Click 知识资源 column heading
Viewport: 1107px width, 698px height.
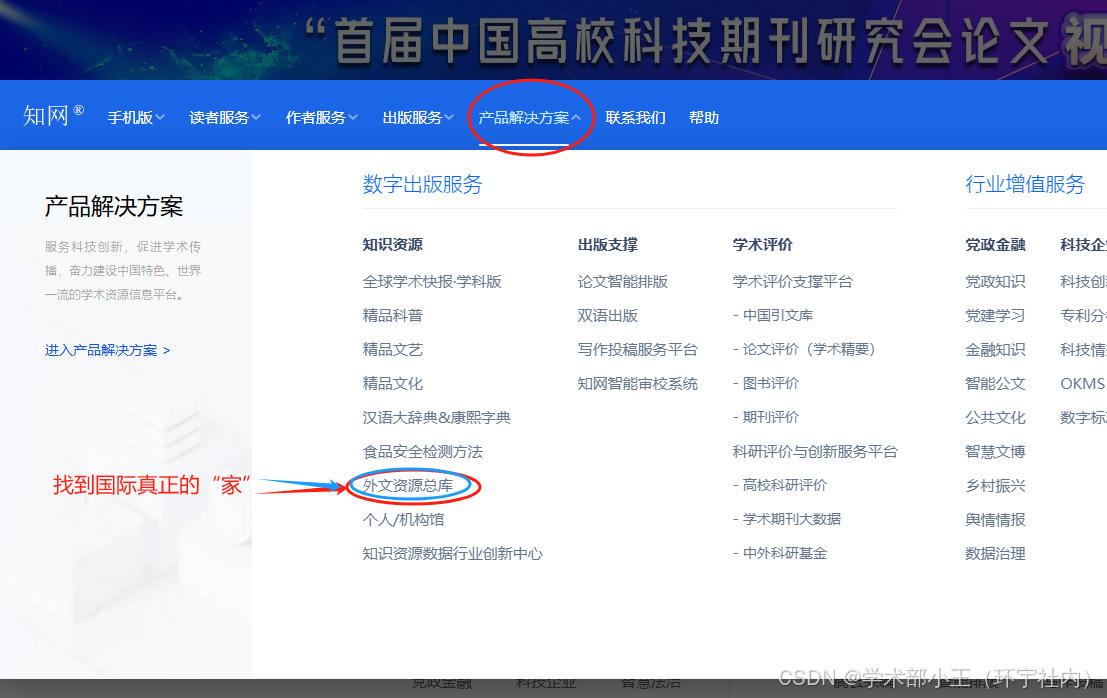[x=393, y=245]
